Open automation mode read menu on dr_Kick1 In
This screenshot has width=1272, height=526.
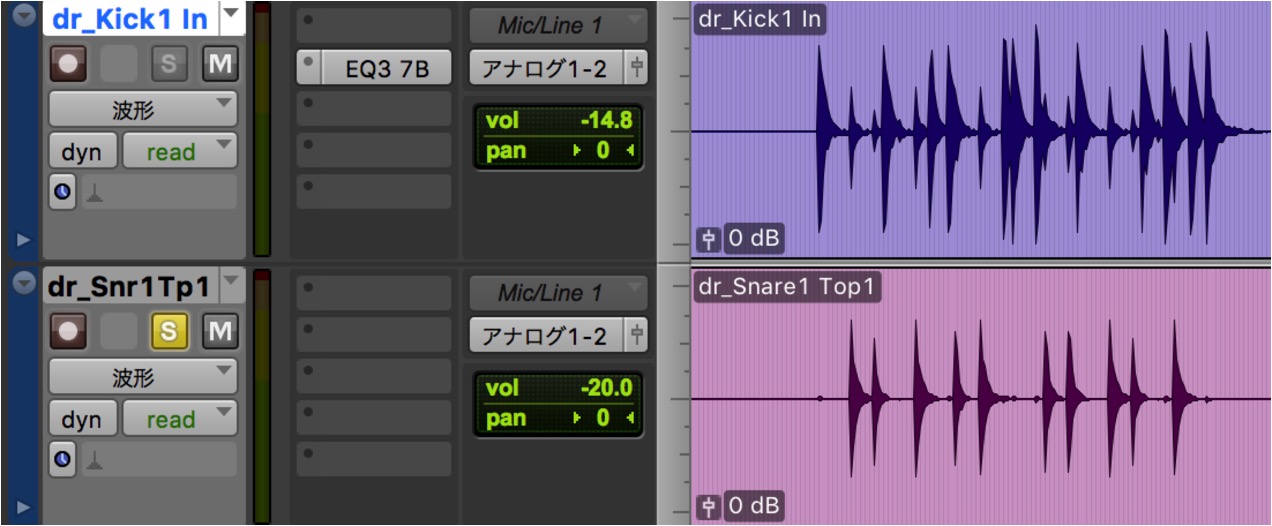pos(180,152)
